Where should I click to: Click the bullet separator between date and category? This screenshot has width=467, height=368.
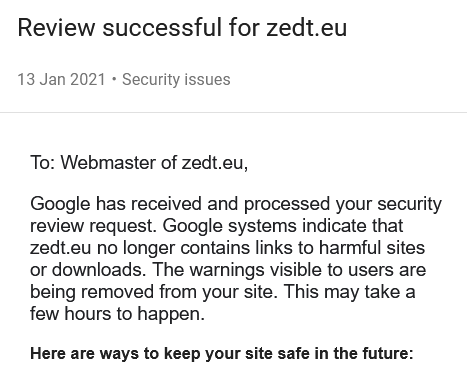point(114,80)
